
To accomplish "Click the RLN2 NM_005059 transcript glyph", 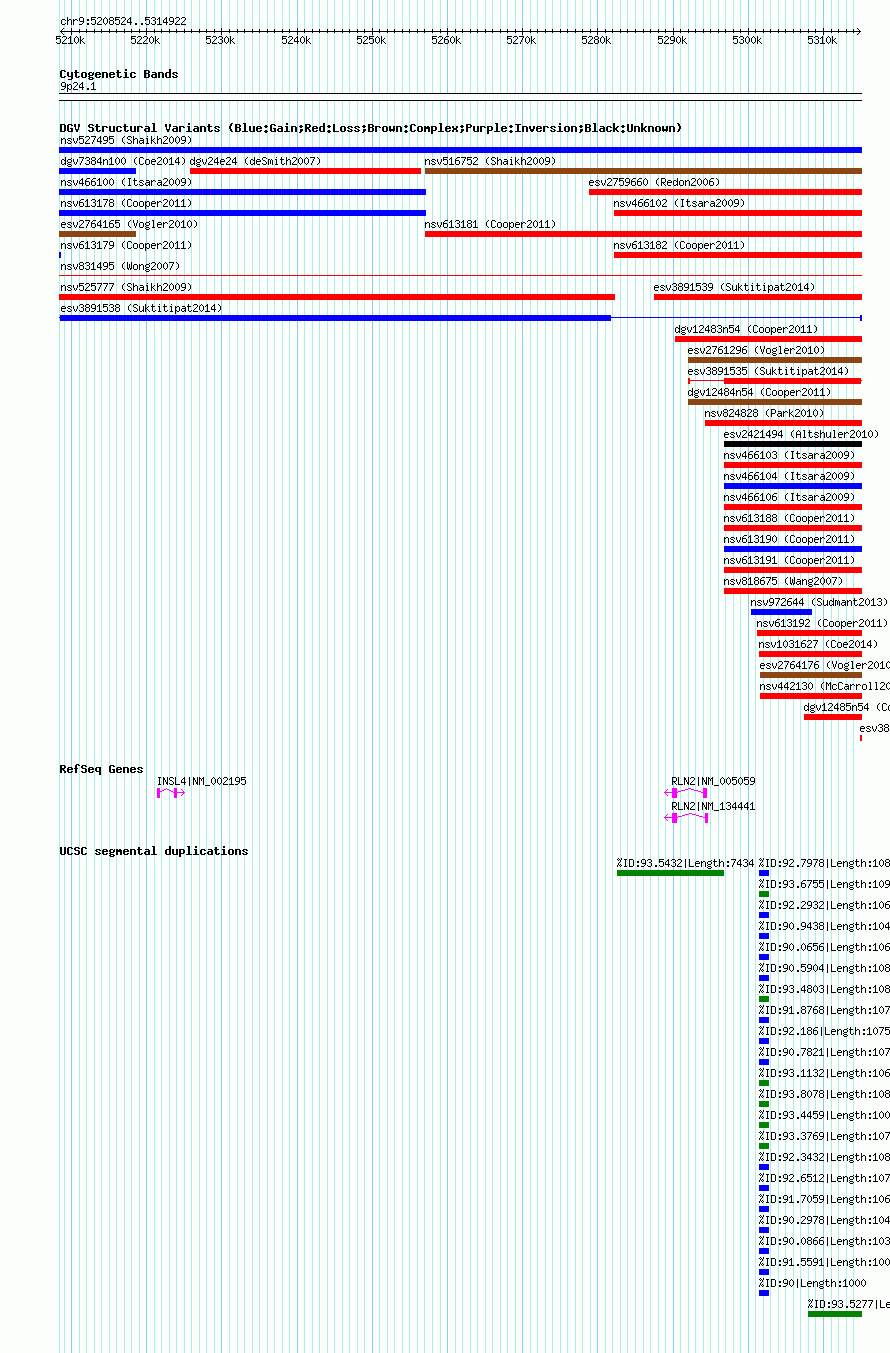I will click(x=687, y=793).
